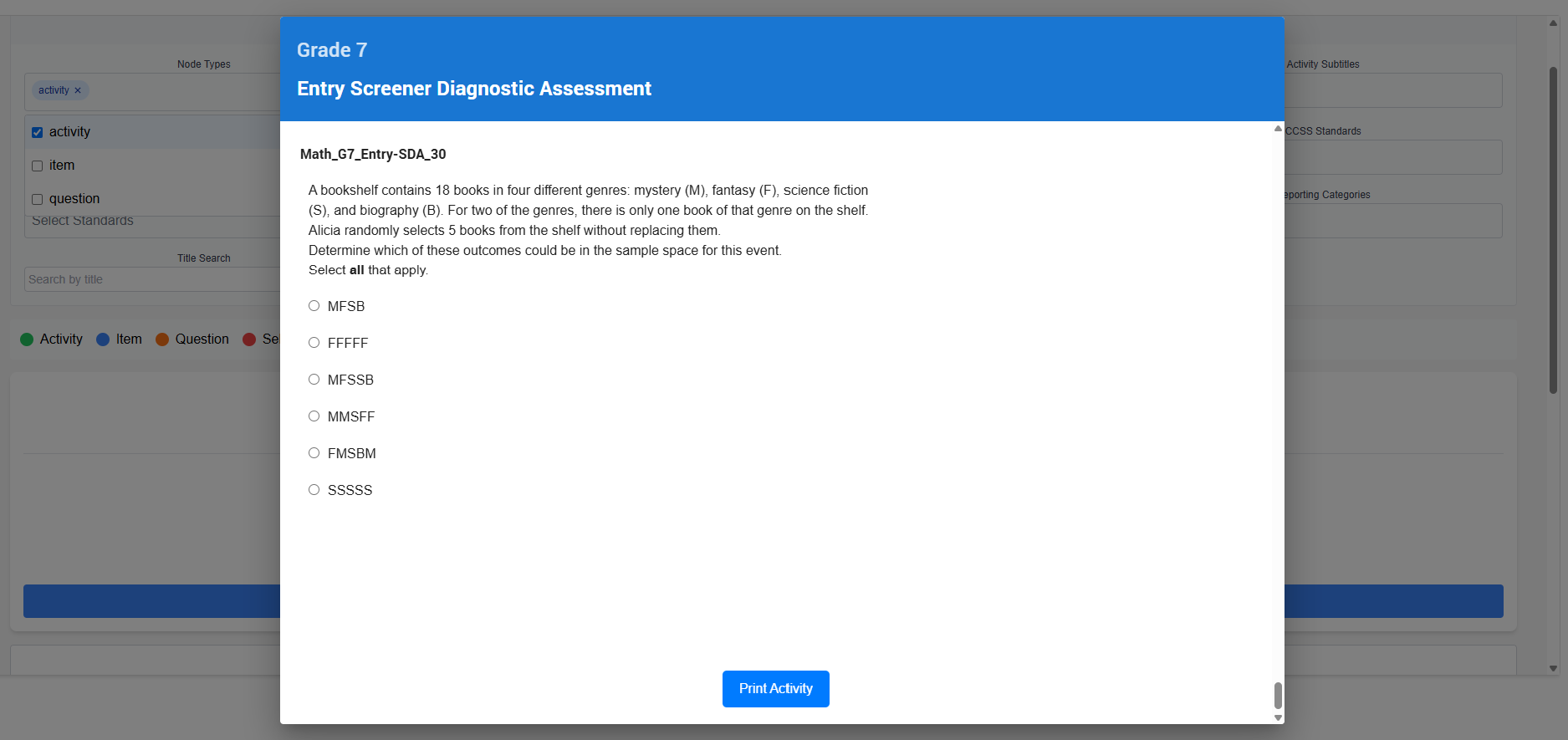Image resolution: width=1568 pixels, height=740 pixels.
Task: Select the MFSB answer option
Action: click(314, 306)
